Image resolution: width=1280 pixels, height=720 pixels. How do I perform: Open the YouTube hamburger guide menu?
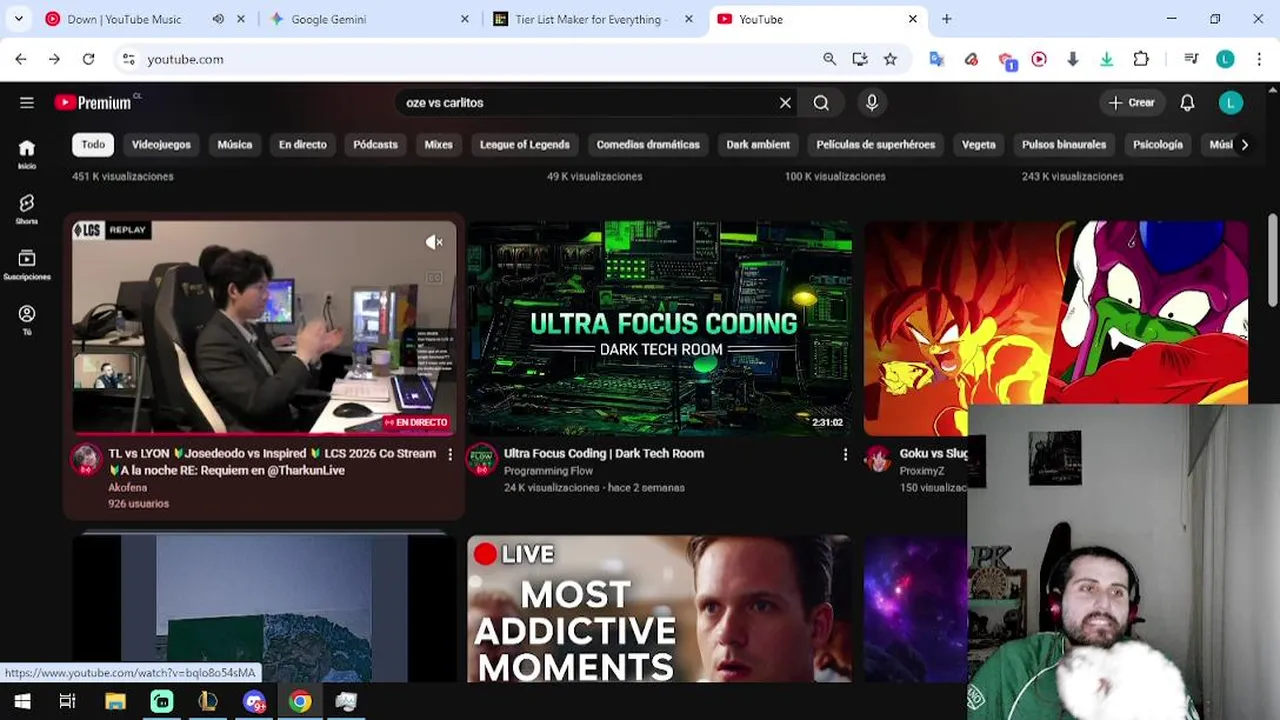[x=27, y=102]
